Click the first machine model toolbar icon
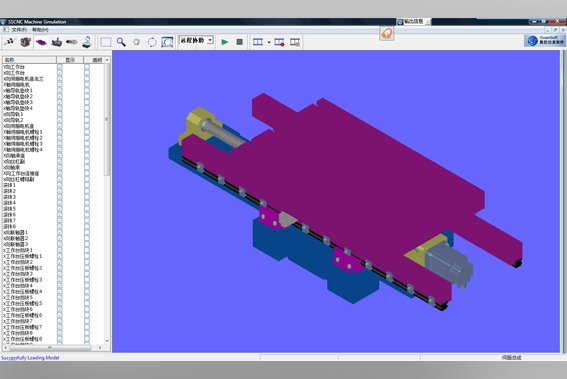 pyautogui.click(x=10, y=42)
